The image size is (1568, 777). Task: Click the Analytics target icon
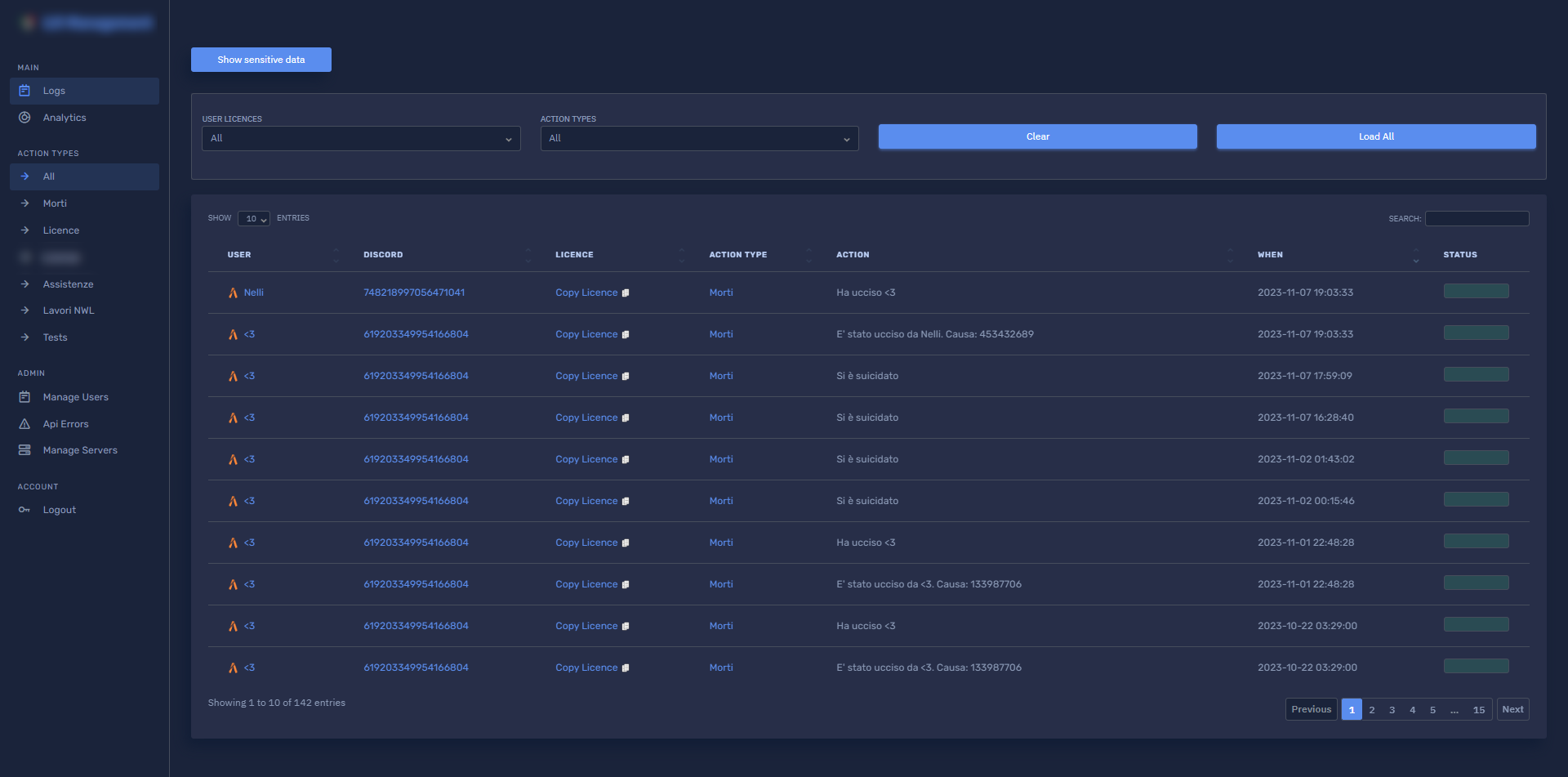click(x=24, y=118)
